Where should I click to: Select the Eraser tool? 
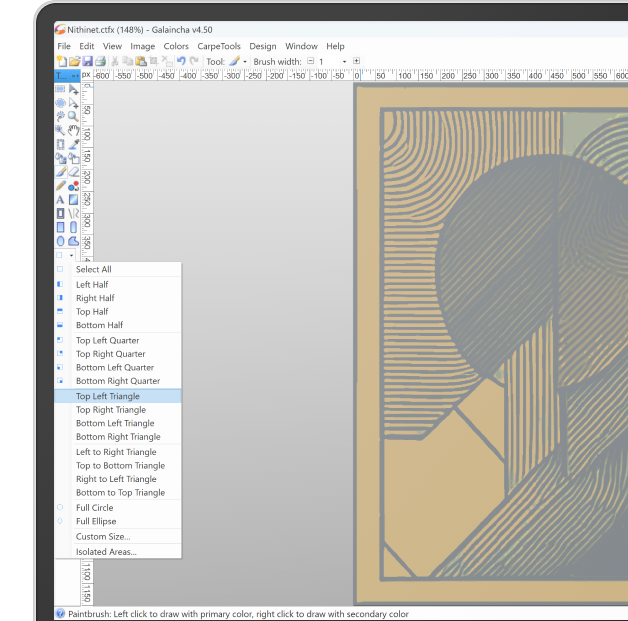coord(73,172)
